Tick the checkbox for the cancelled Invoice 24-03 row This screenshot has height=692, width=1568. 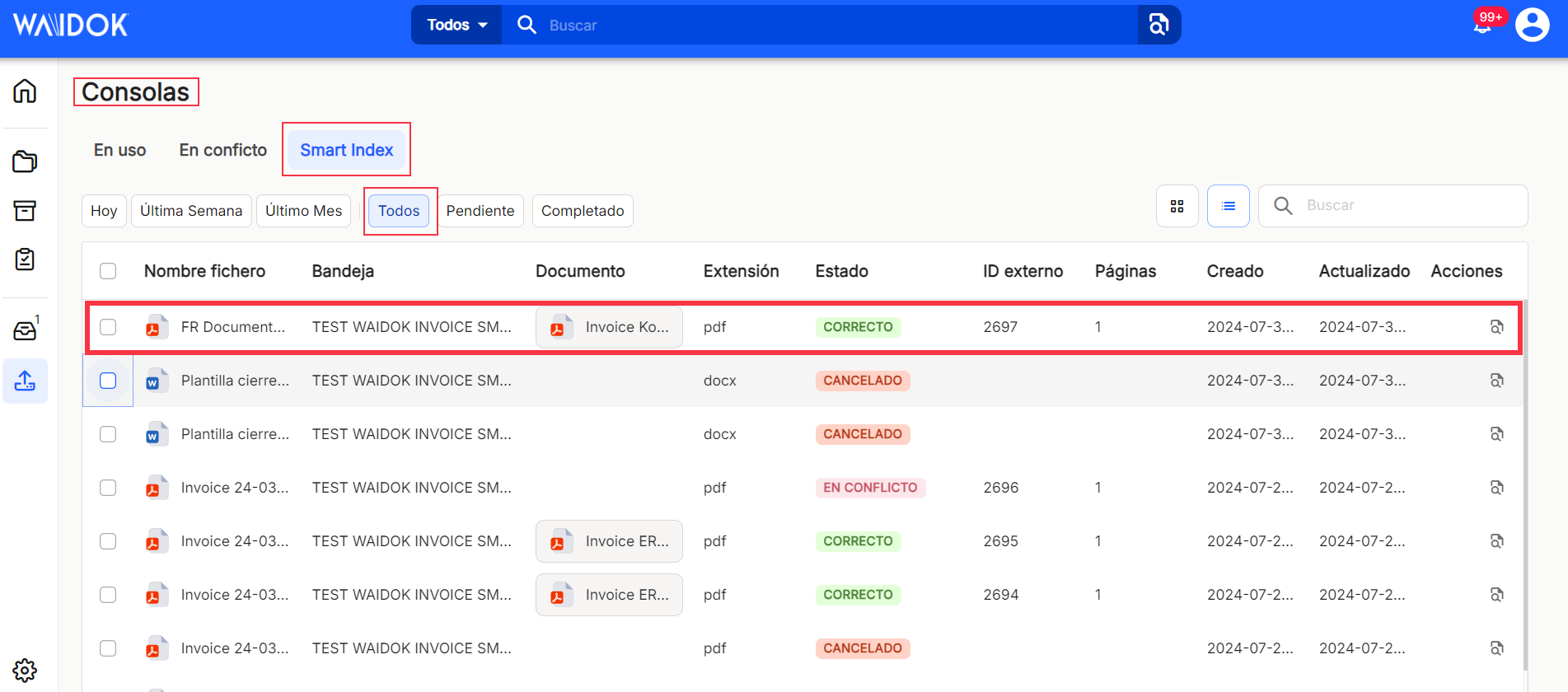[x=108, y=648]
